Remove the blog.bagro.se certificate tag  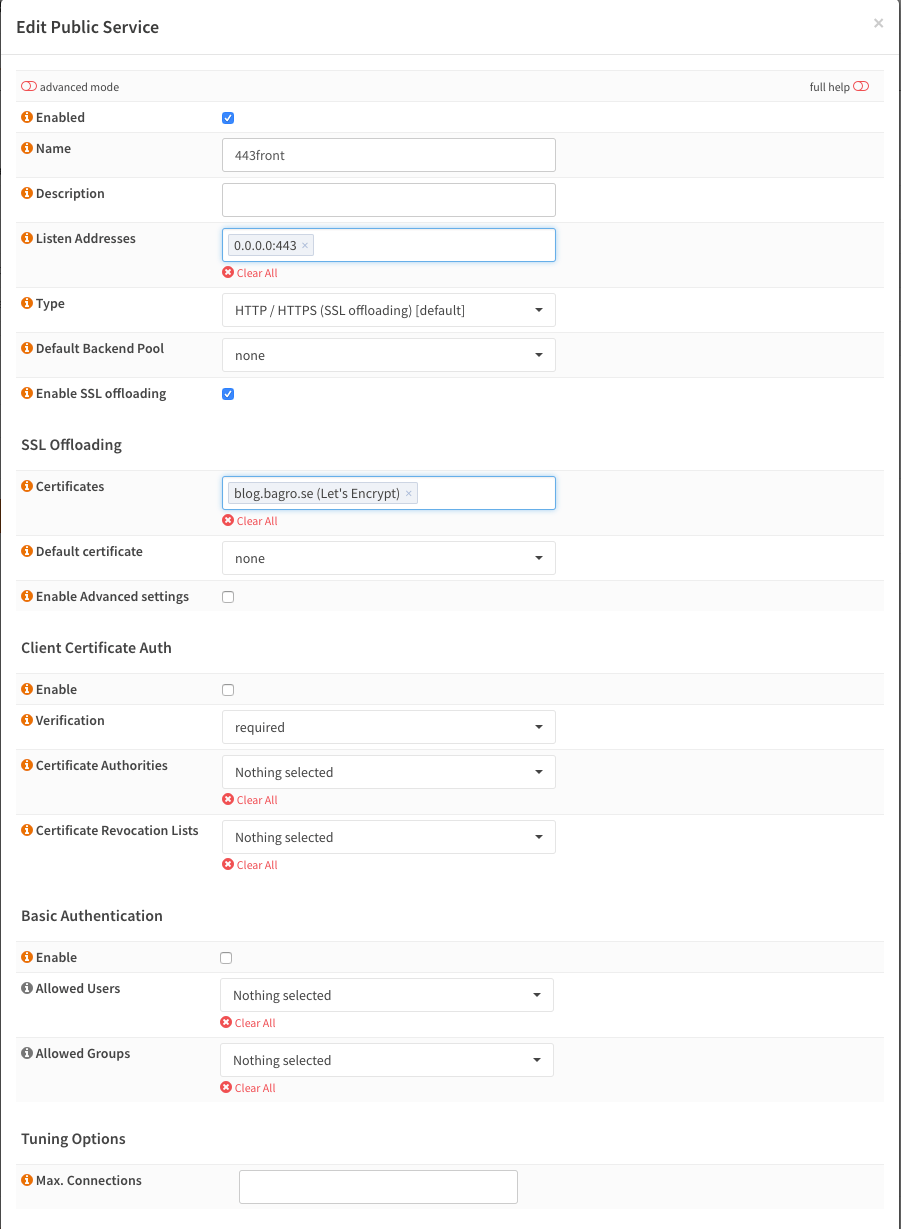tap(408, 494)
